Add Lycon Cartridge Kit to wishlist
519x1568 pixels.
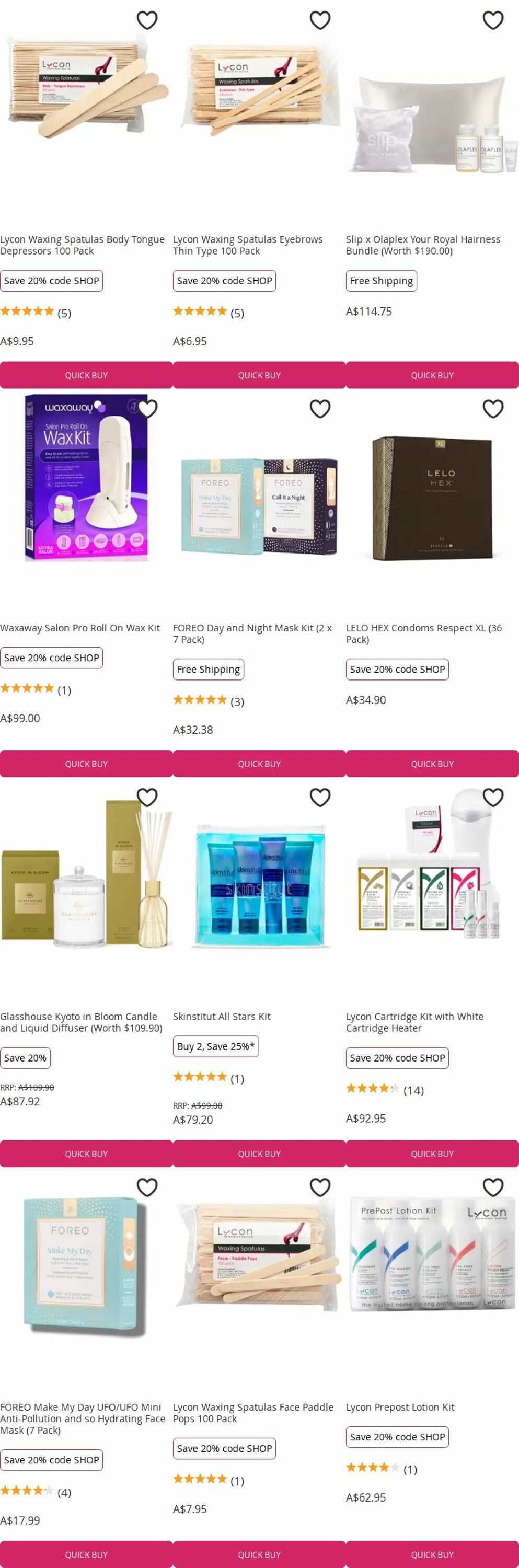coord(493,797)
